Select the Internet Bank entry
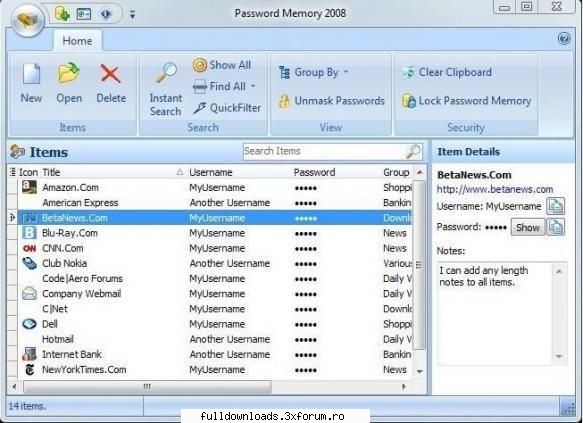 click(x=215, y=354)
